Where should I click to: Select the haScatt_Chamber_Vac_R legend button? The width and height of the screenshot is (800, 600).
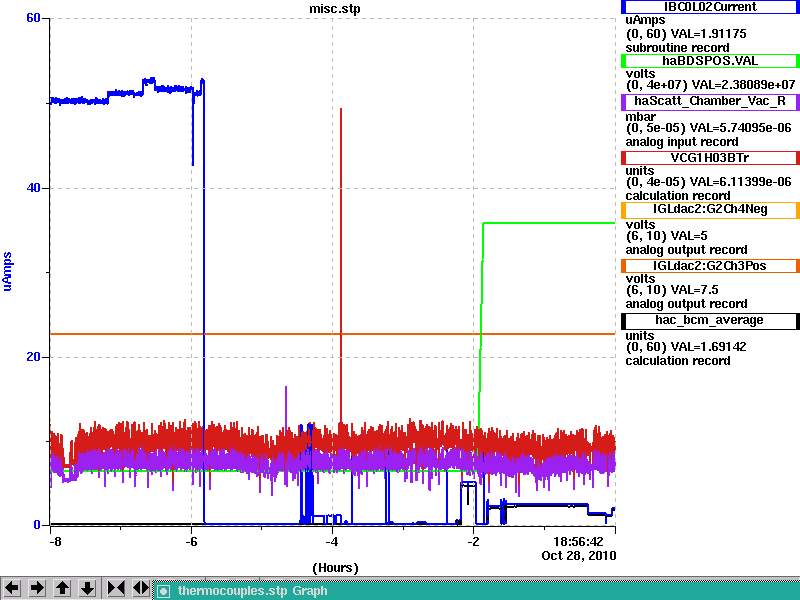click(710, 102)
